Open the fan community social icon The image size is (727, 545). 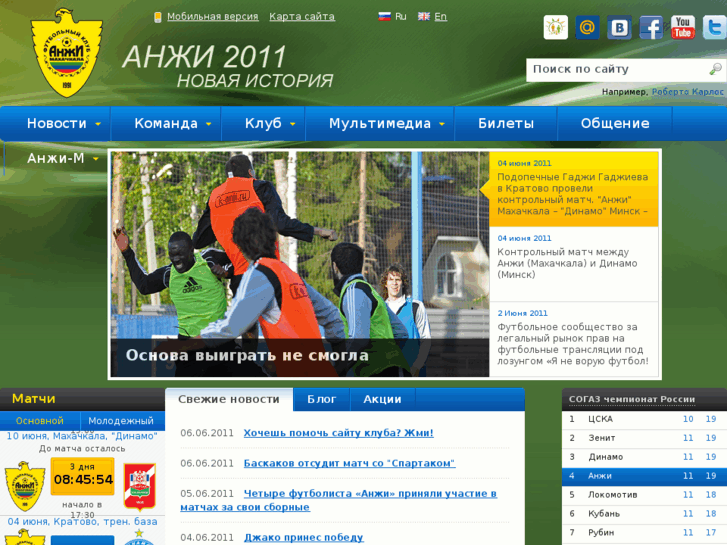coord(555,27)
